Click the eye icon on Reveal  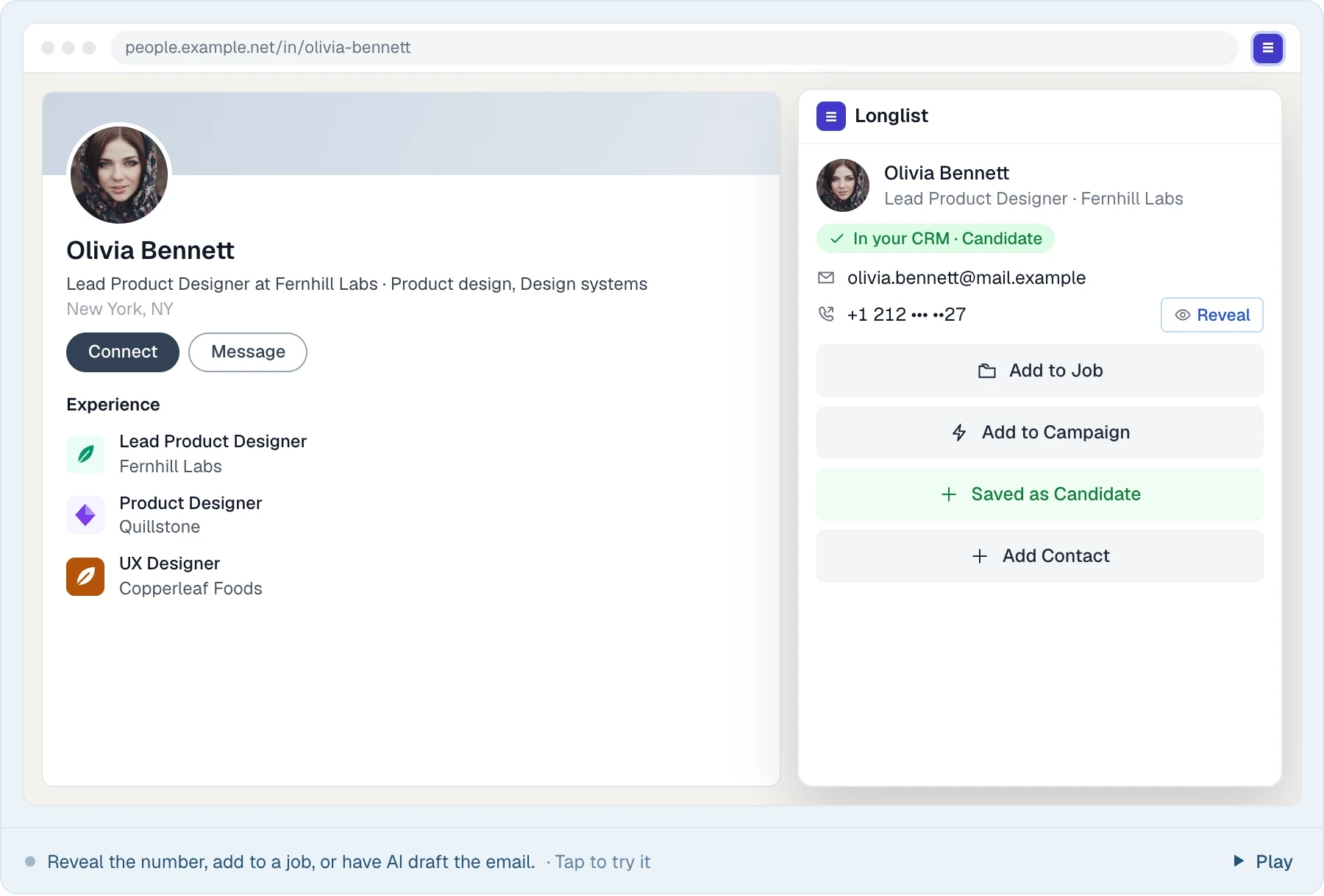click(1183, 315)
